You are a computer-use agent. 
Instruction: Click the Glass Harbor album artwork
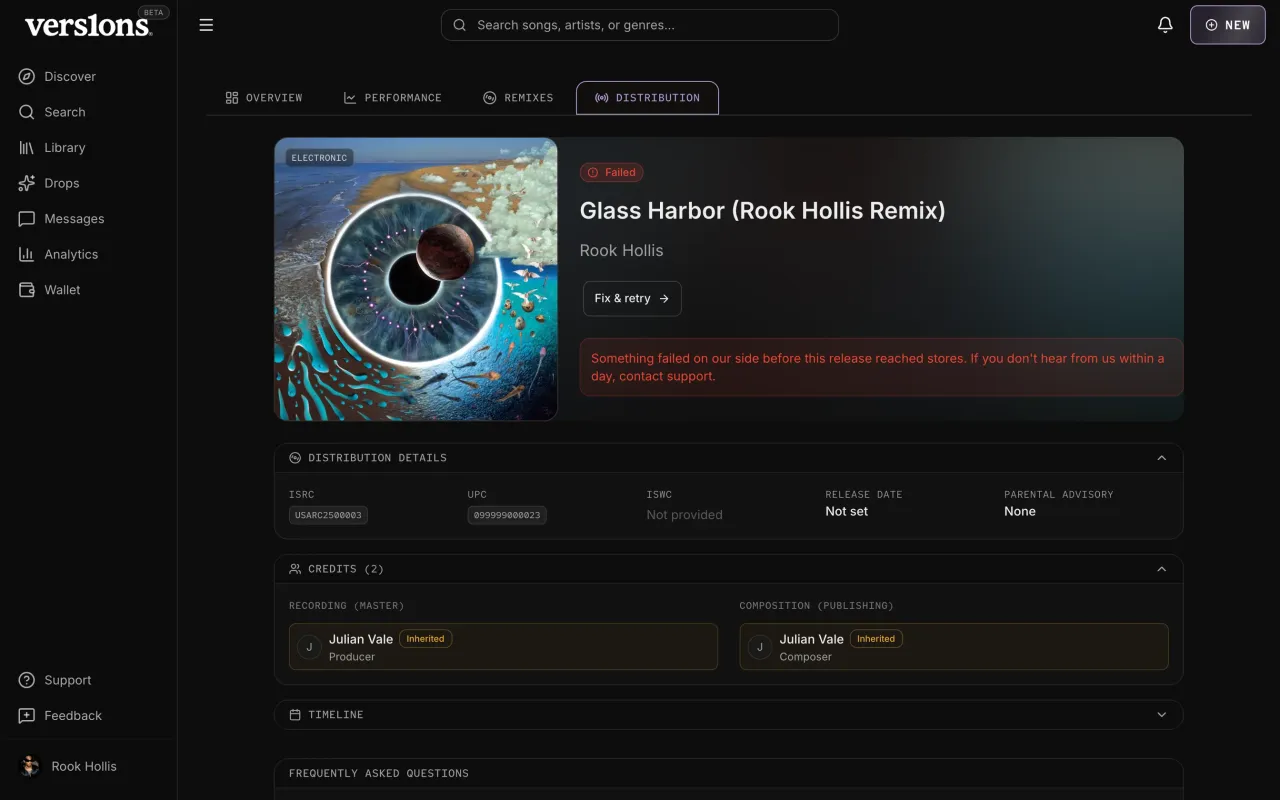pos(416,279)
